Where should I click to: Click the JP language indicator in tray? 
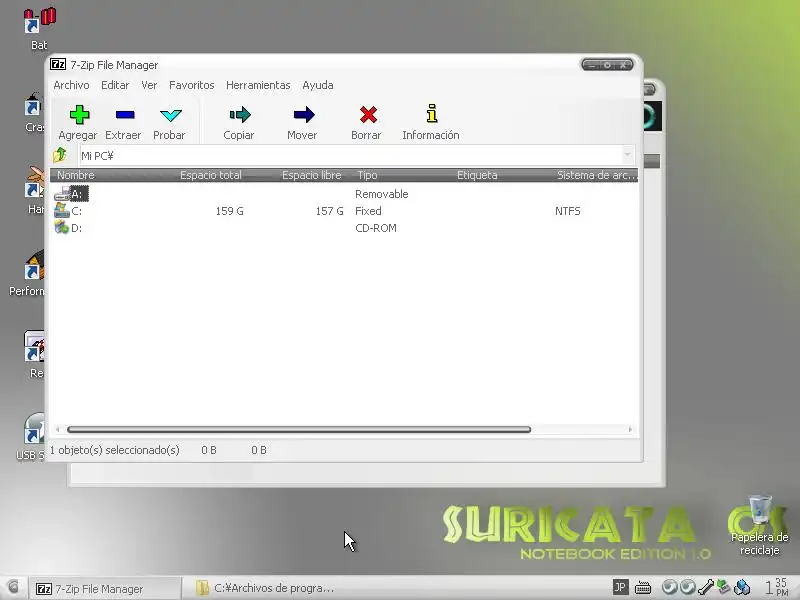pyautogui.click(x=620, y=587)
